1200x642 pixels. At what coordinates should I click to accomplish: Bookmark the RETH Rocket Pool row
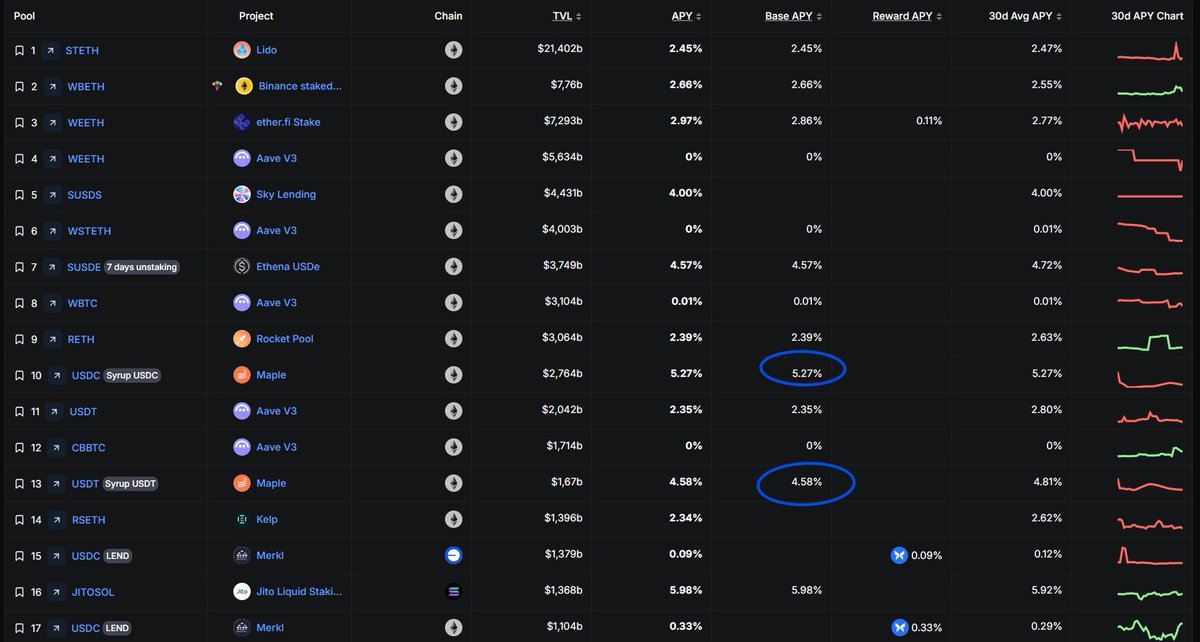tap(19, 339)
